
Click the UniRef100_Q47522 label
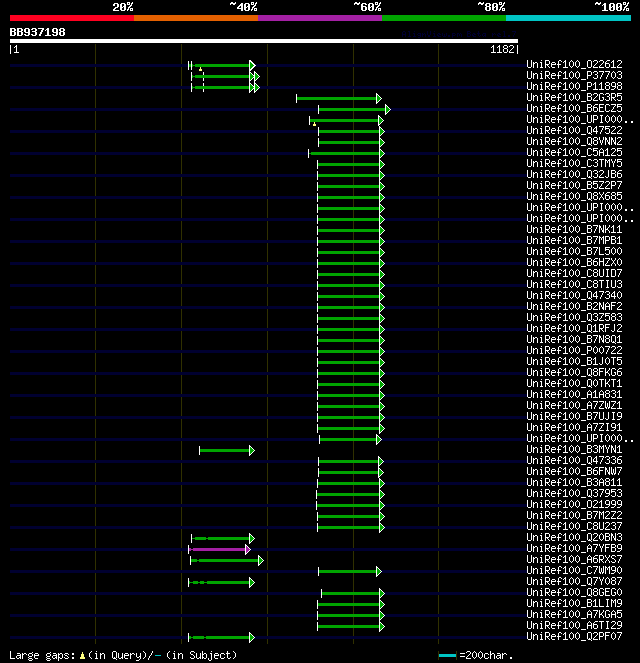point(574,130)
